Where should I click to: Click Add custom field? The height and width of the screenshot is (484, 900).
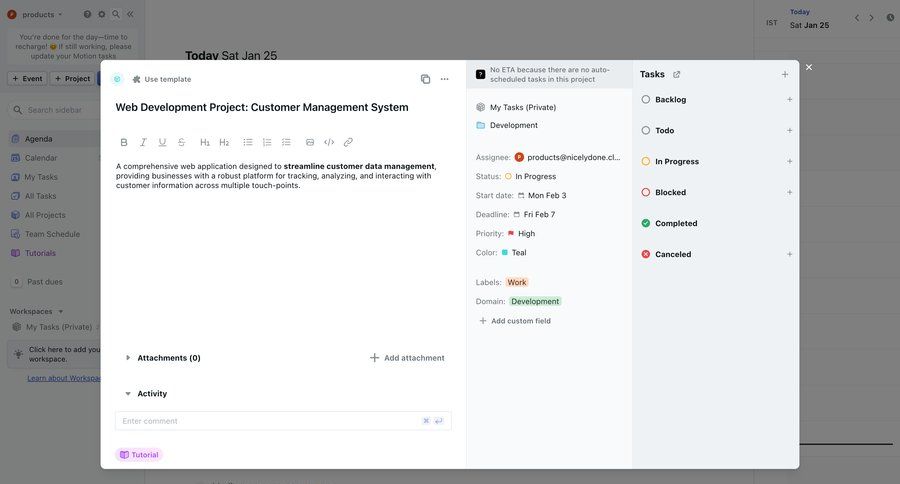click(515, 321)
